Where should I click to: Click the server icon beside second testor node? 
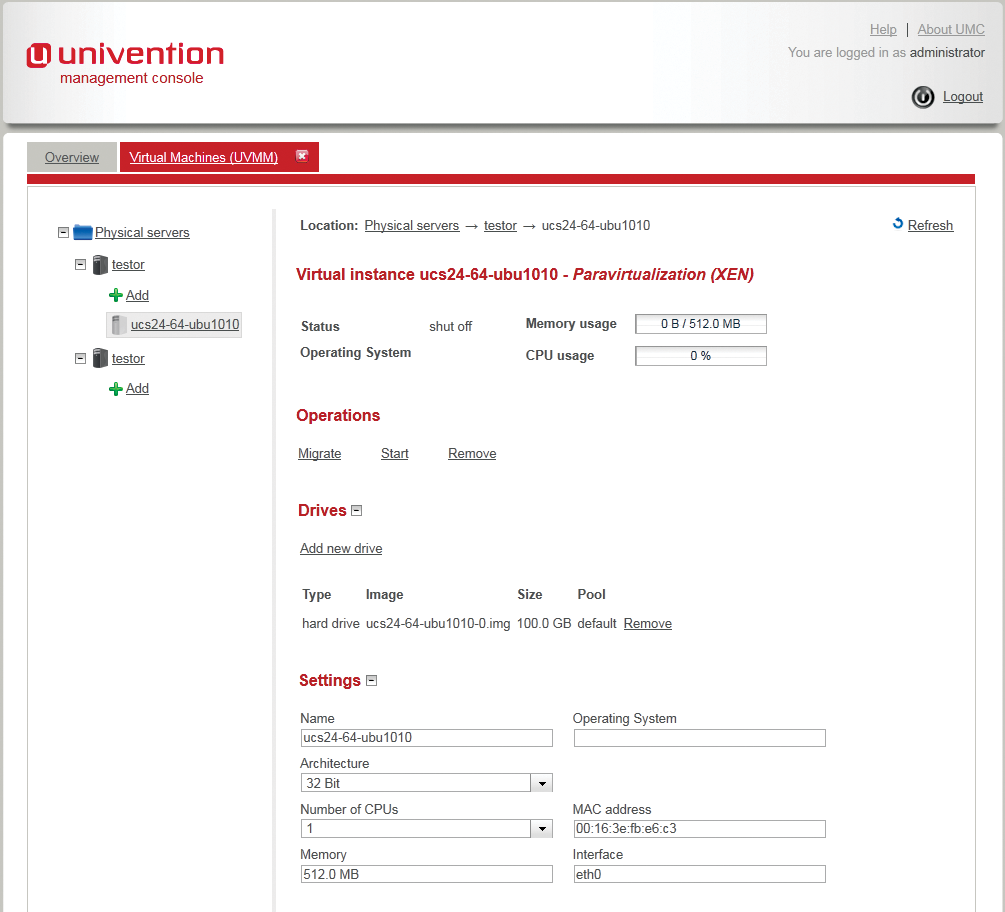[x=100, y=358]
